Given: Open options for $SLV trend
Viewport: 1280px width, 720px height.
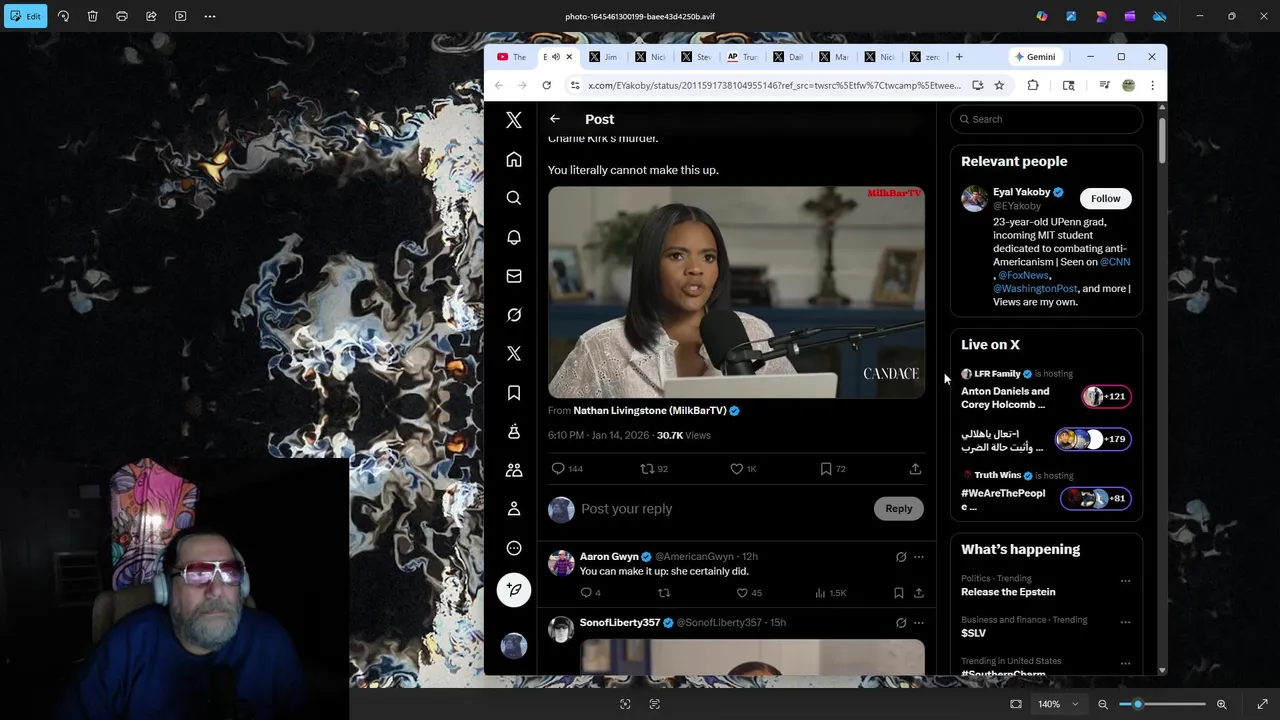Looking at the screenshot, I should (x=1125, y=621).
